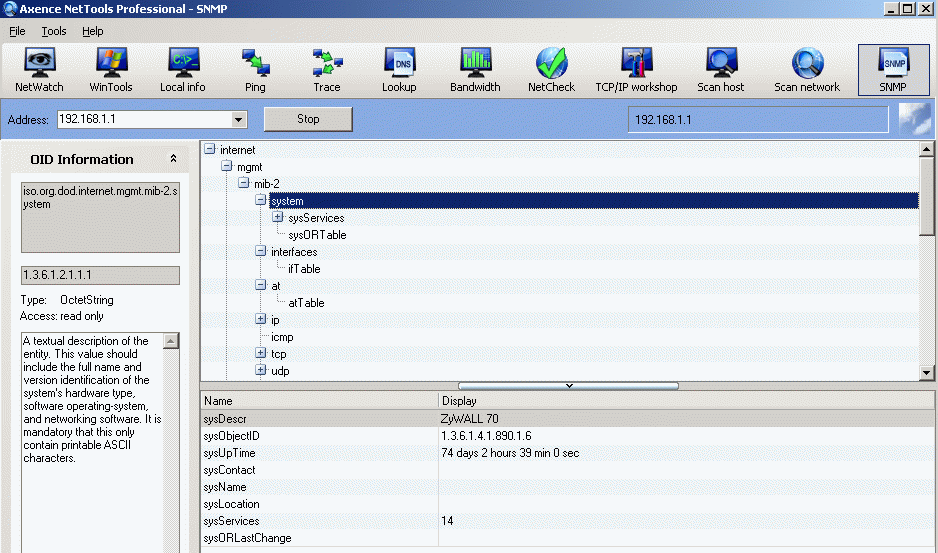
Task: Collapse the mib-2 tree node
Action: tap(243, 183)
